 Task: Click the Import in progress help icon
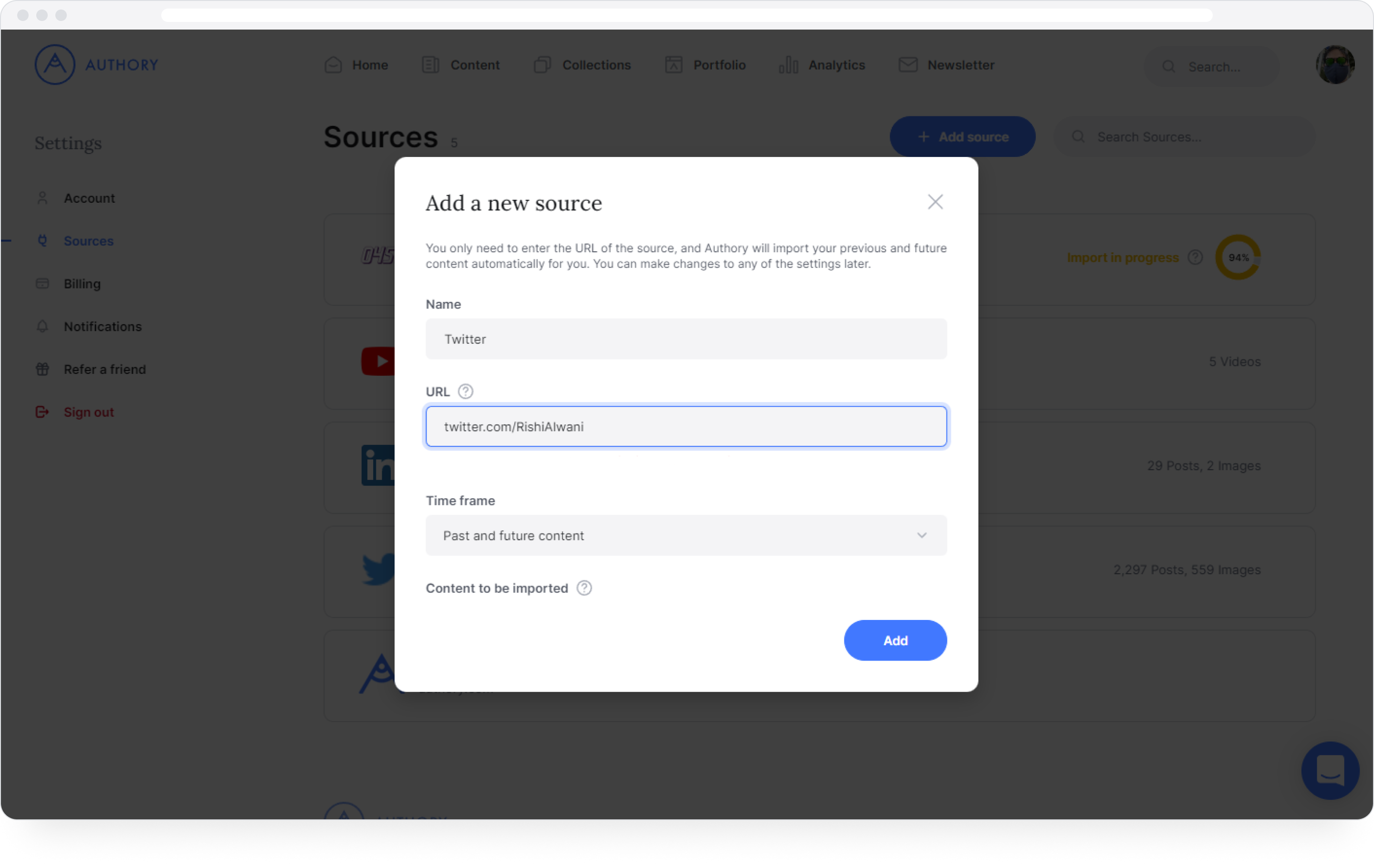click(1195, 258)
